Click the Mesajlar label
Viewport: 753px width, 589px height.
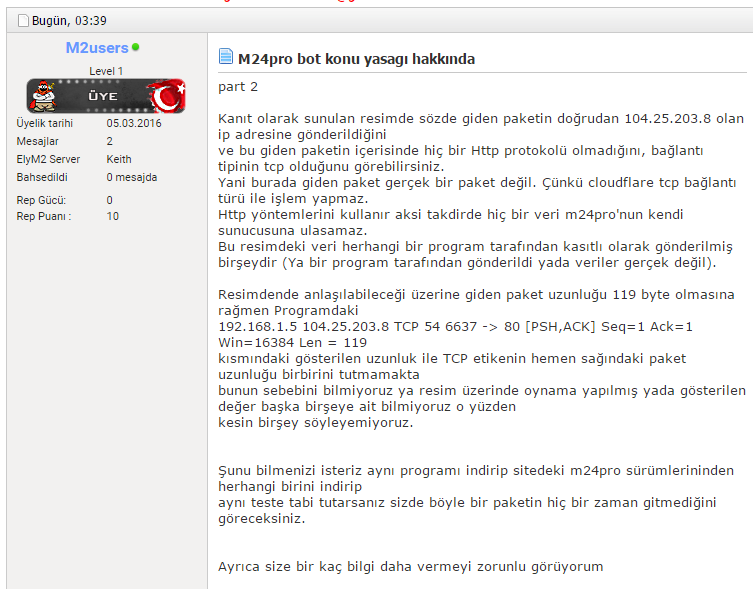(x=37, y=141)
